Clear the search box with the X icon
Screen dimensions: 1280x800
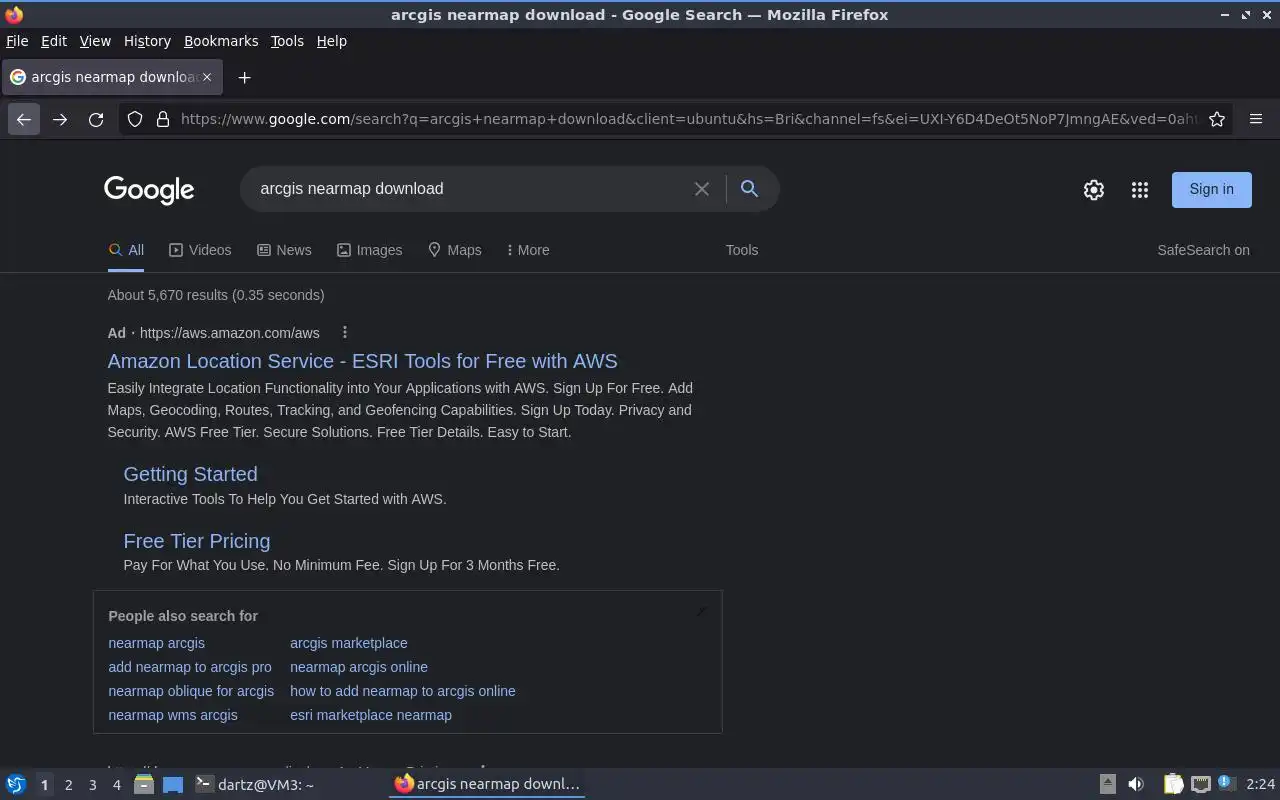coord(702,189)
